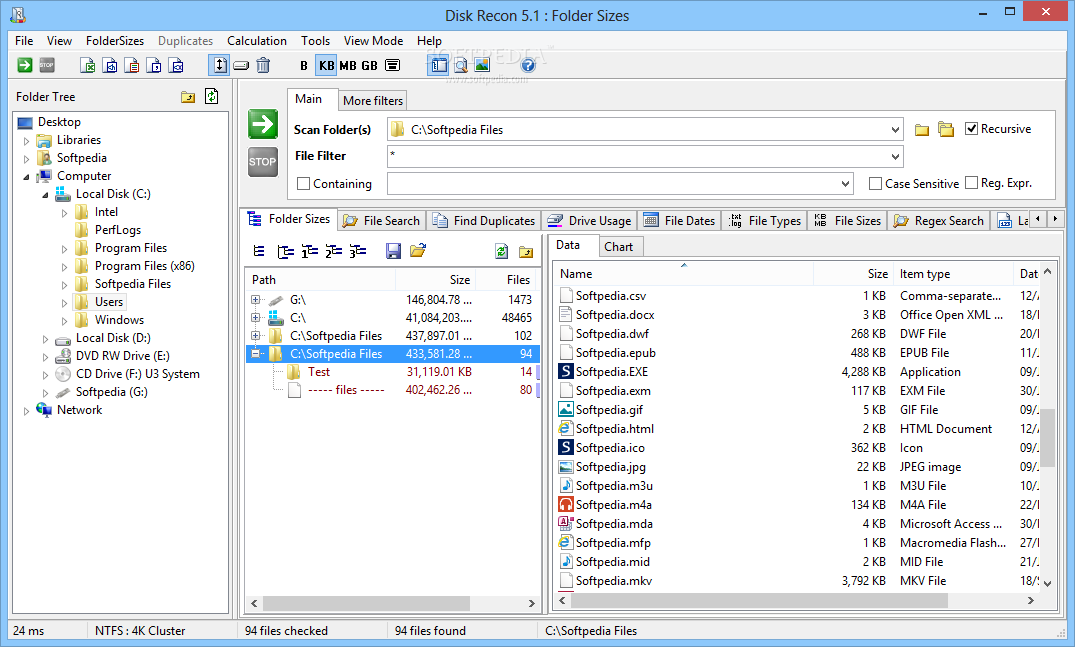Click the small STOP icon in top toolbar

pos(47,65)
